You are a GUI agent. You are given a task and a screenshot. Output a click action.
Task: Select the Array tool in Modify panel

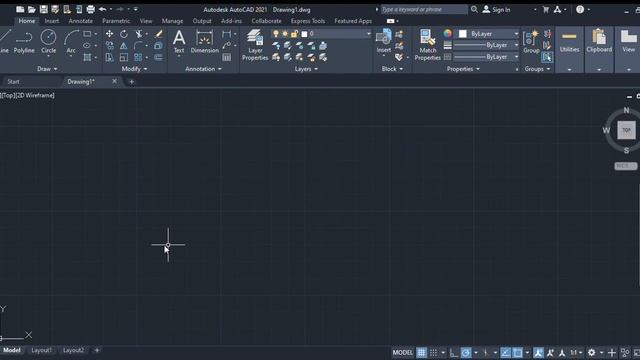tap(139, 58)
